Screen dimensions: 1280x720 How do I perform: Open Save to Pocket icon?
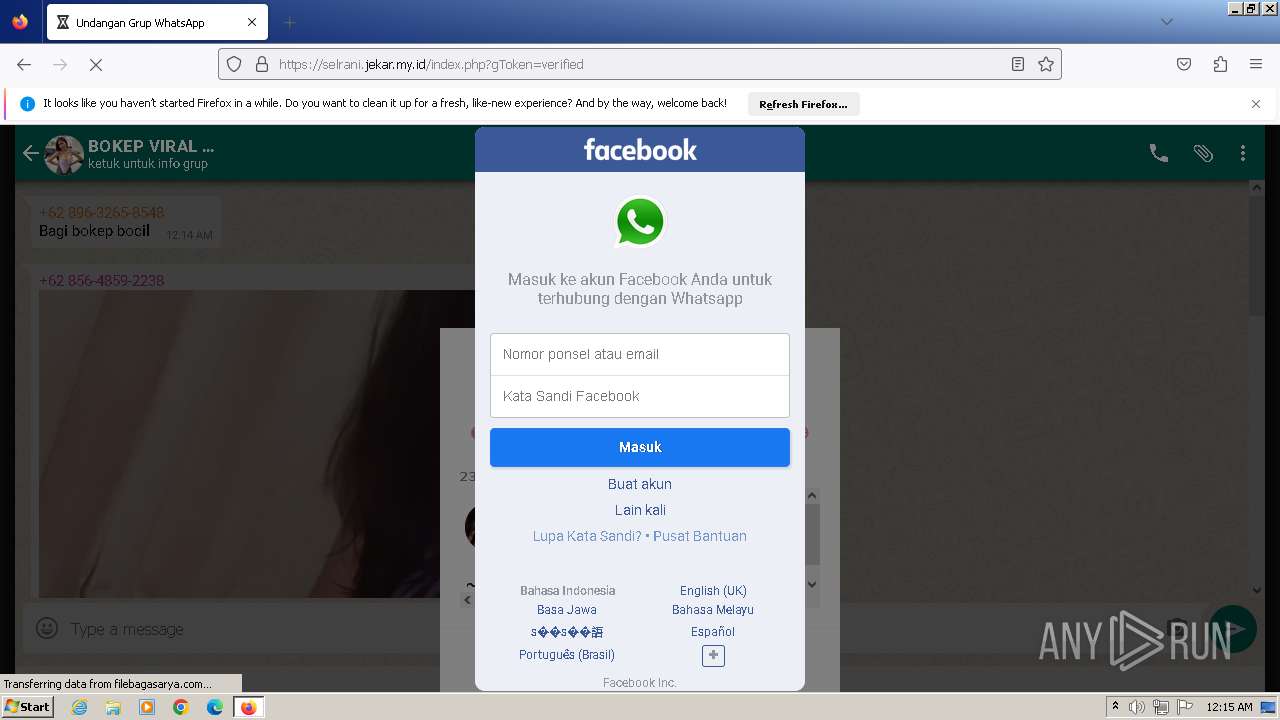pyautogui.click(x=1184, y=64)
